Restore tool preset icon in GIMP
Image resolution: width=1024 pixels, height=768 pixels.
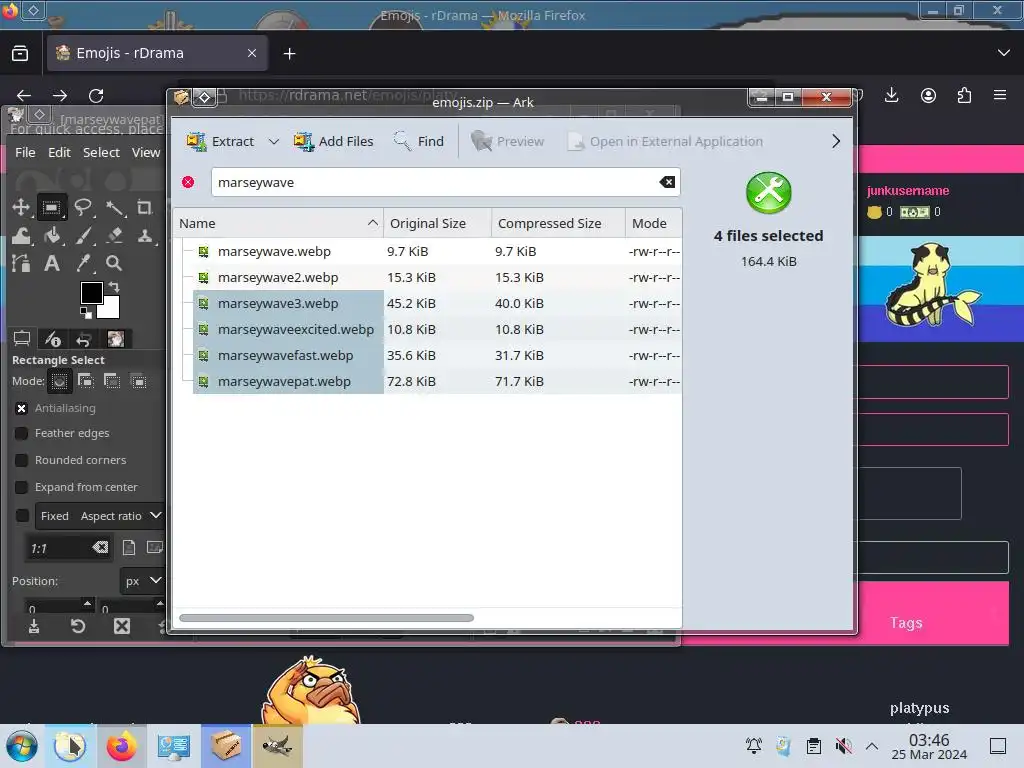pyautogui.click(x=78, y=626)
